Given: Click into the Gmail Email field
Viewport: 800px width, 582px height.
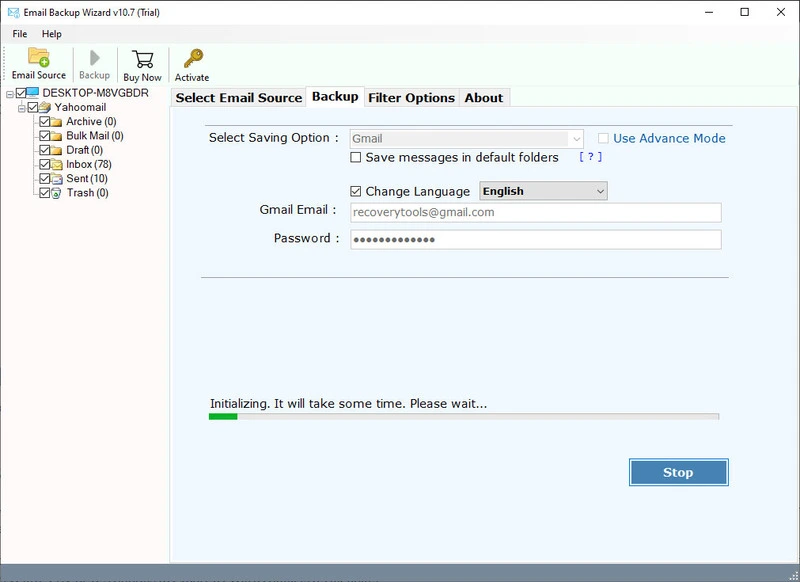Looking at the screenshot, I should point(535,213).
